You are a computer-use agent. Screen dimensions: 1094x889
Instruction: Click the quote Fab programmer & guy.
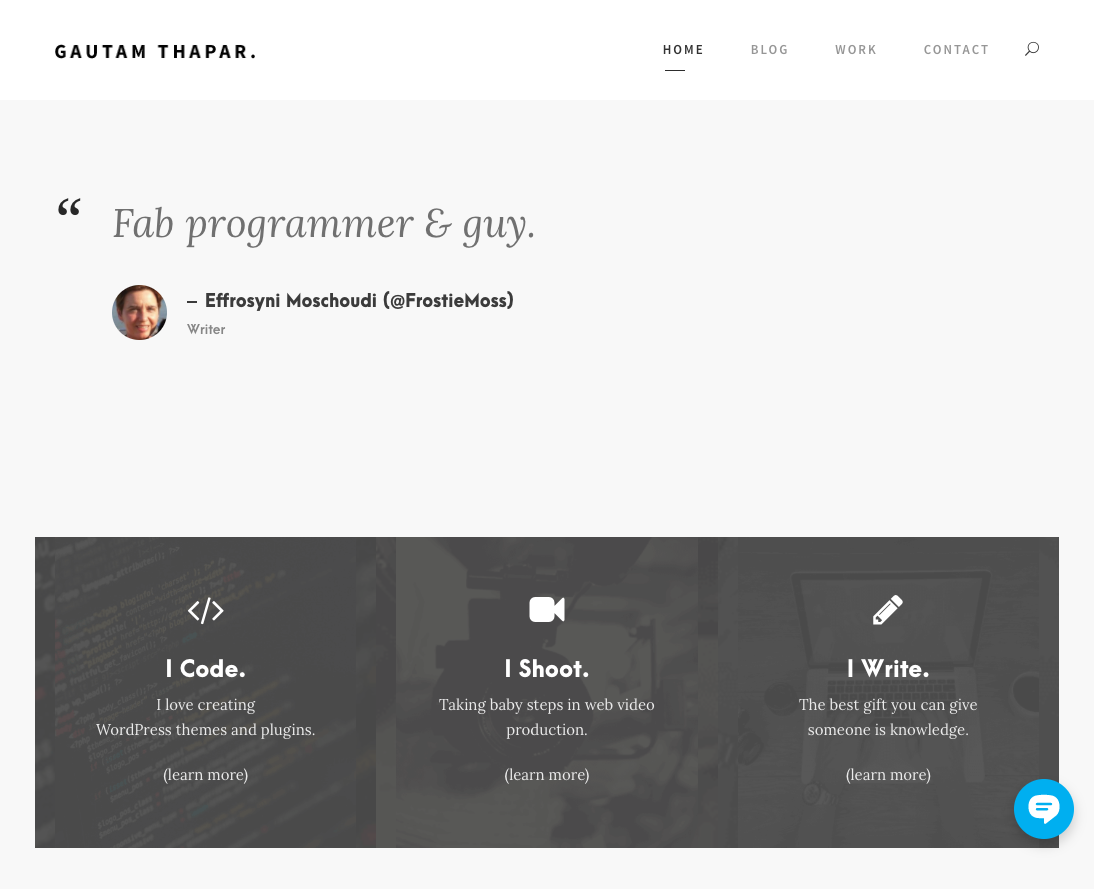pos(324,224)
